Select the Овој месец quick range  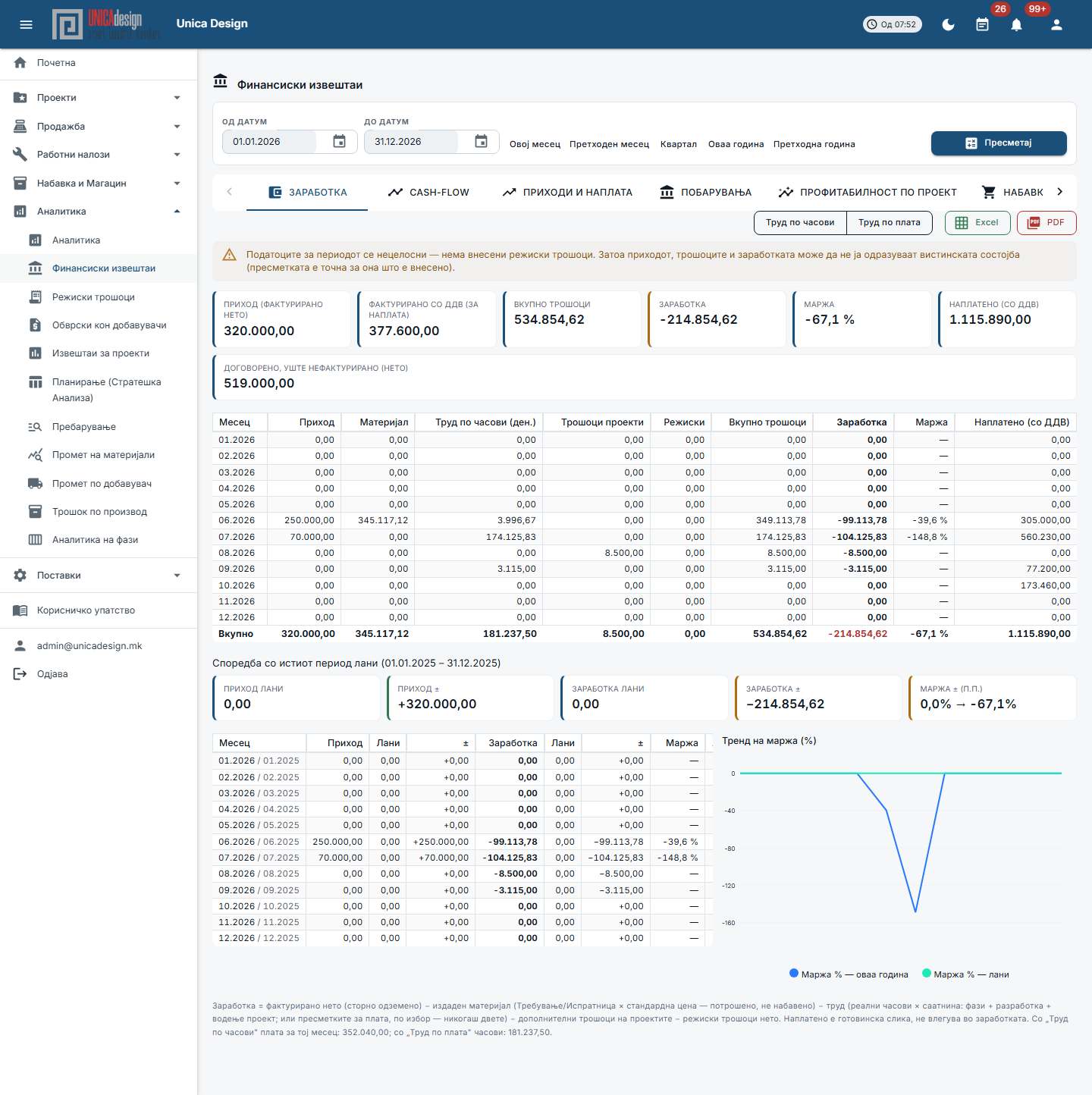coord(535,144)
